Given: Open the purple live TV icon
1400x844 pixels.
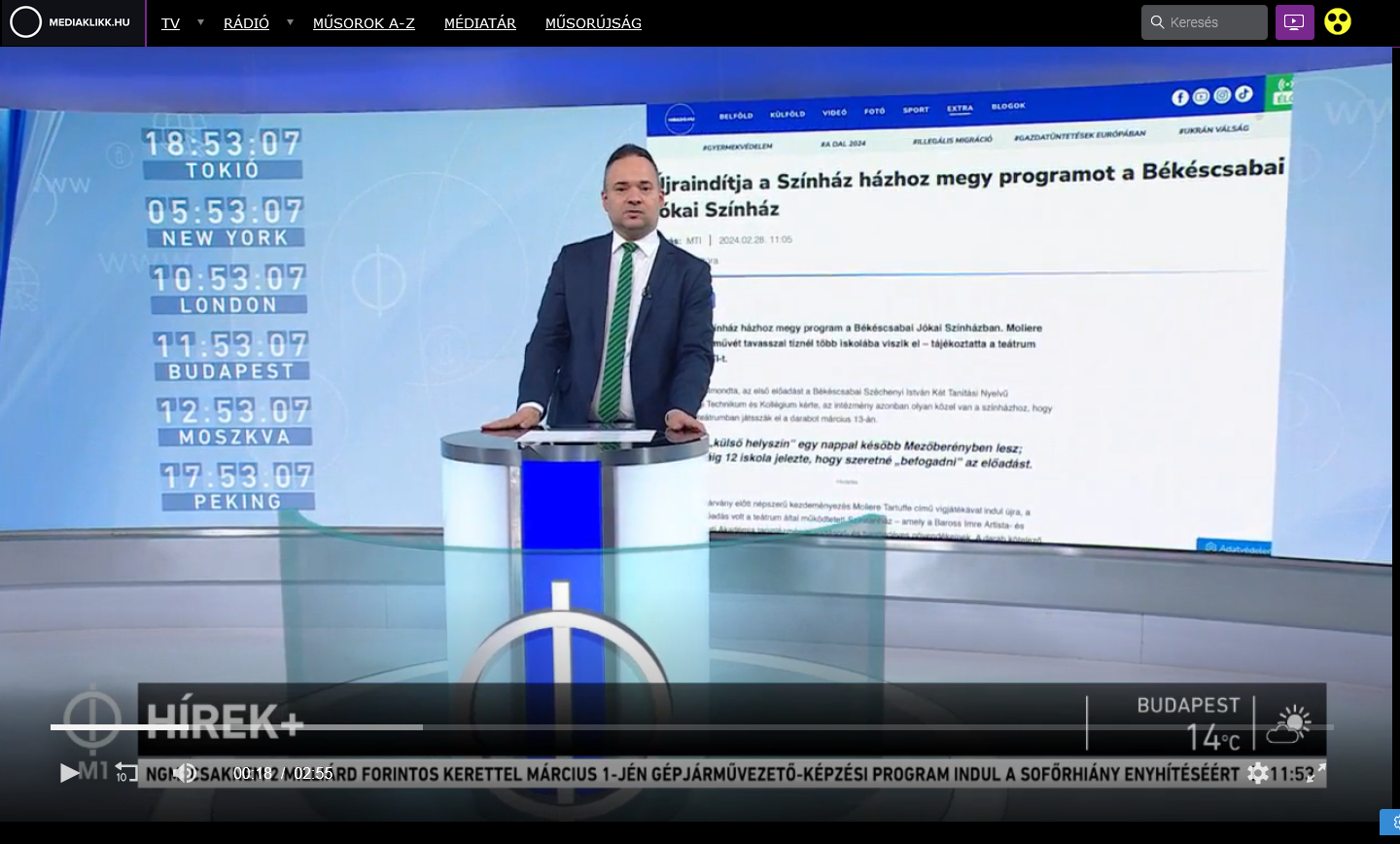Looking at the screenshot, I should click(1294, 22).
